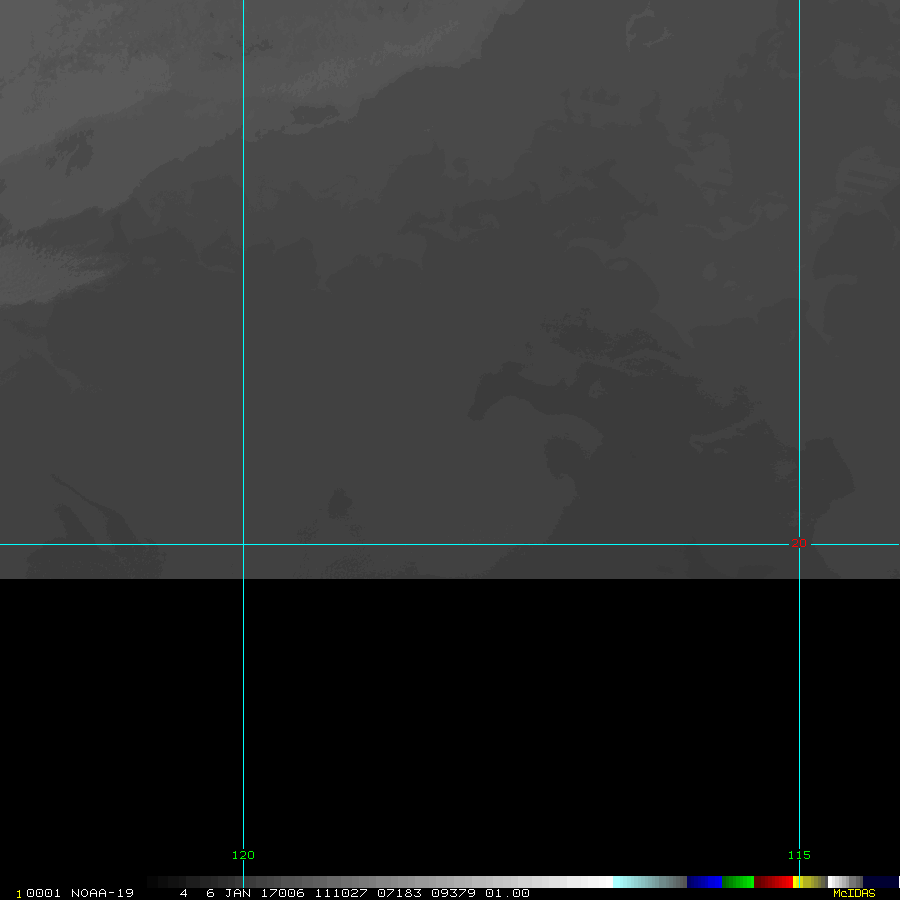Image resolution: width=900 pixels, height=900 pixels.
Task: Click the yellow stripe in the color bar
Action: pyautogui.click(x=796, y=882)
